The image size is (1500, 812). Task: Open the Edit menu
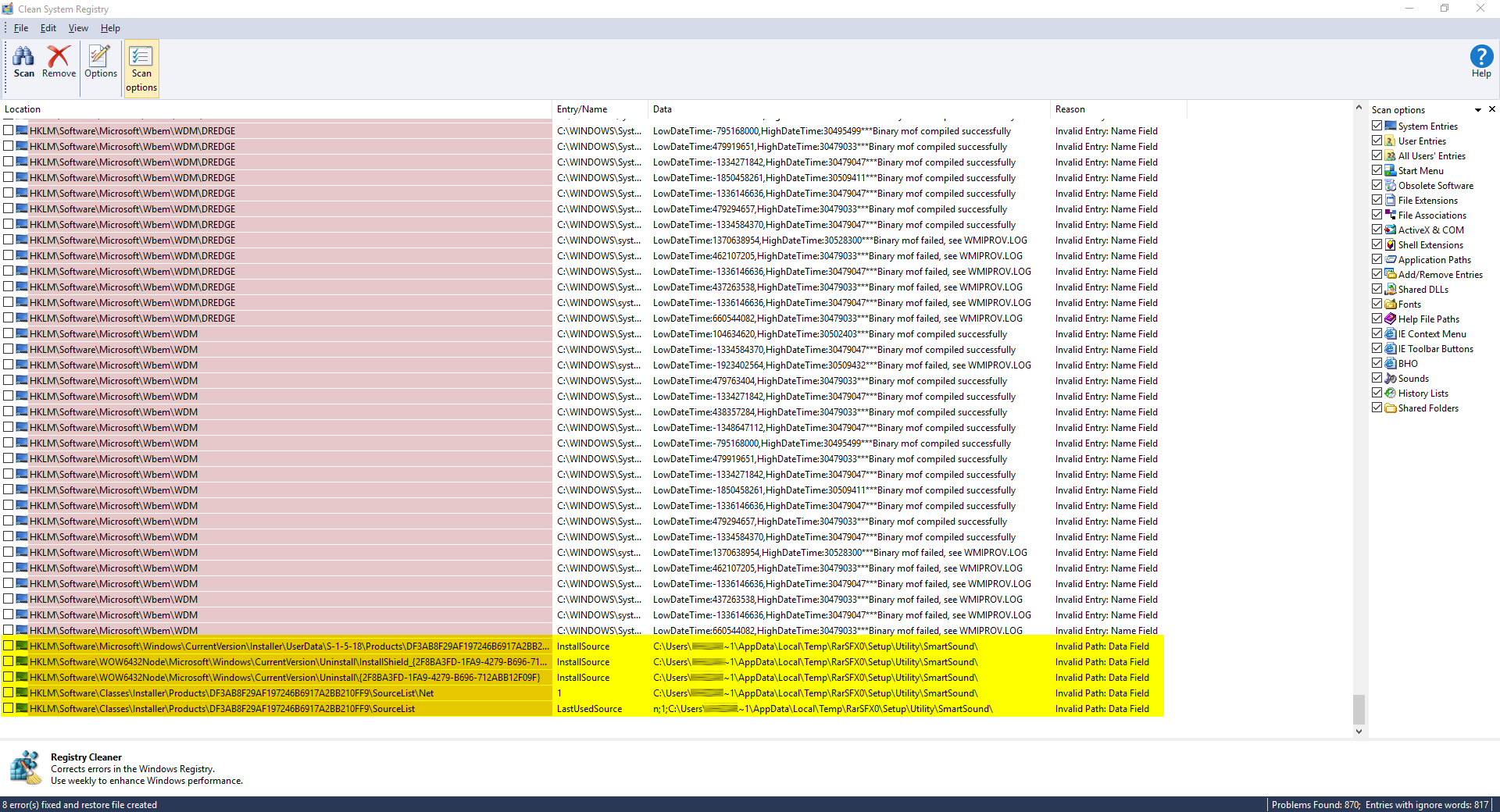pyautogui.click(x=48, y=28)
